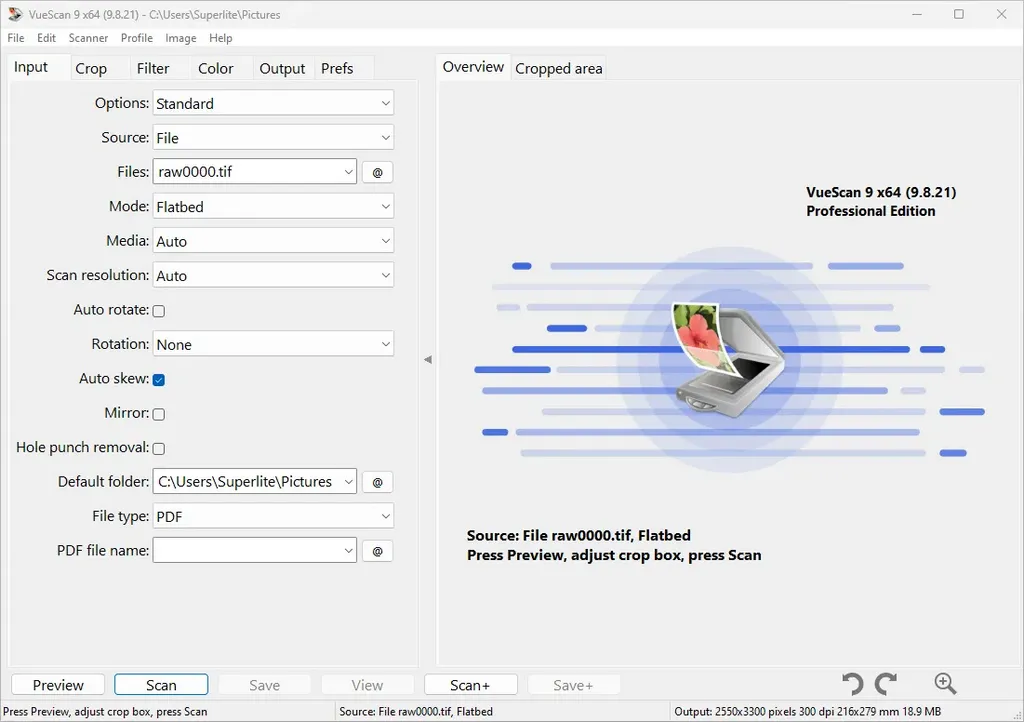Maximize the VueScan window
The width and height of the screenshot is (1024, 722).
959,14
